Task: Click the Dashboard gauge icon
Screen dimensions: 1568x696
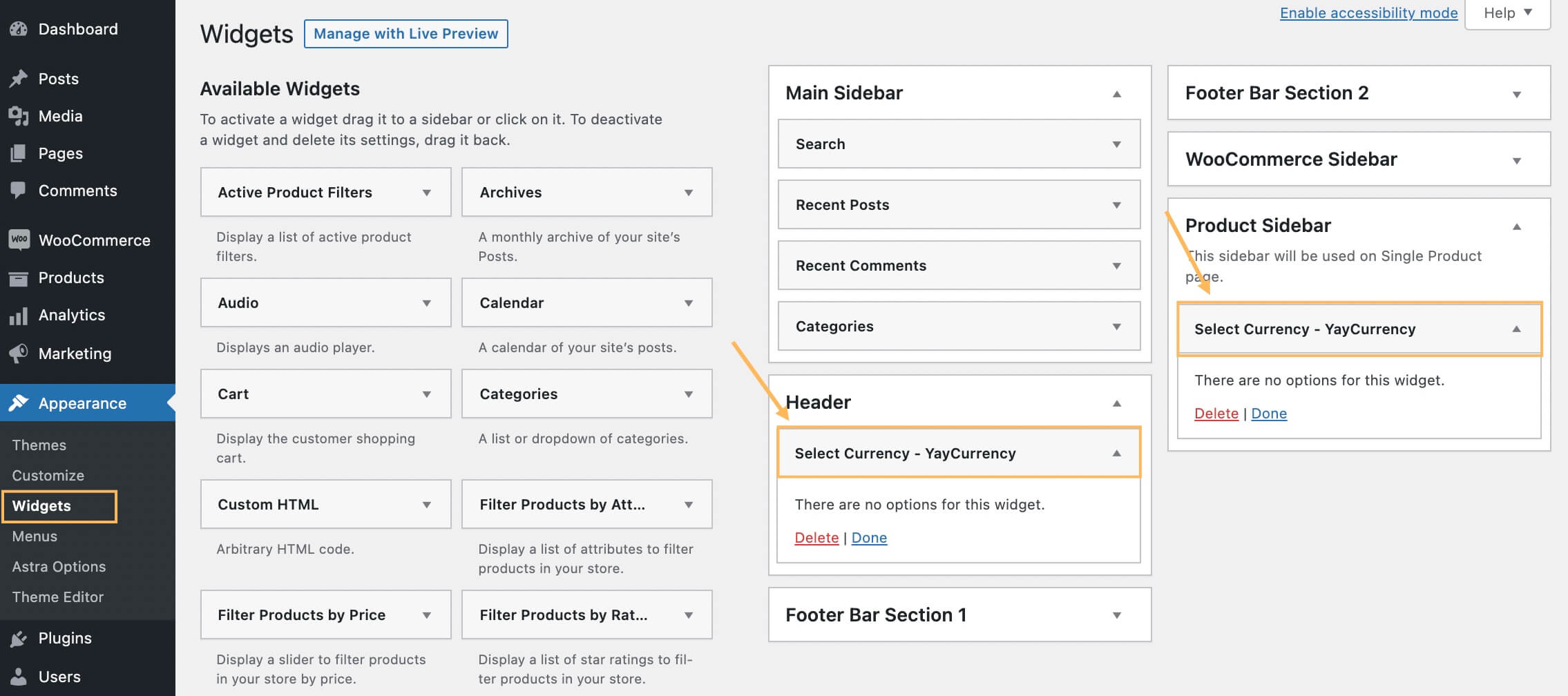Action: (x=19, y=29)
